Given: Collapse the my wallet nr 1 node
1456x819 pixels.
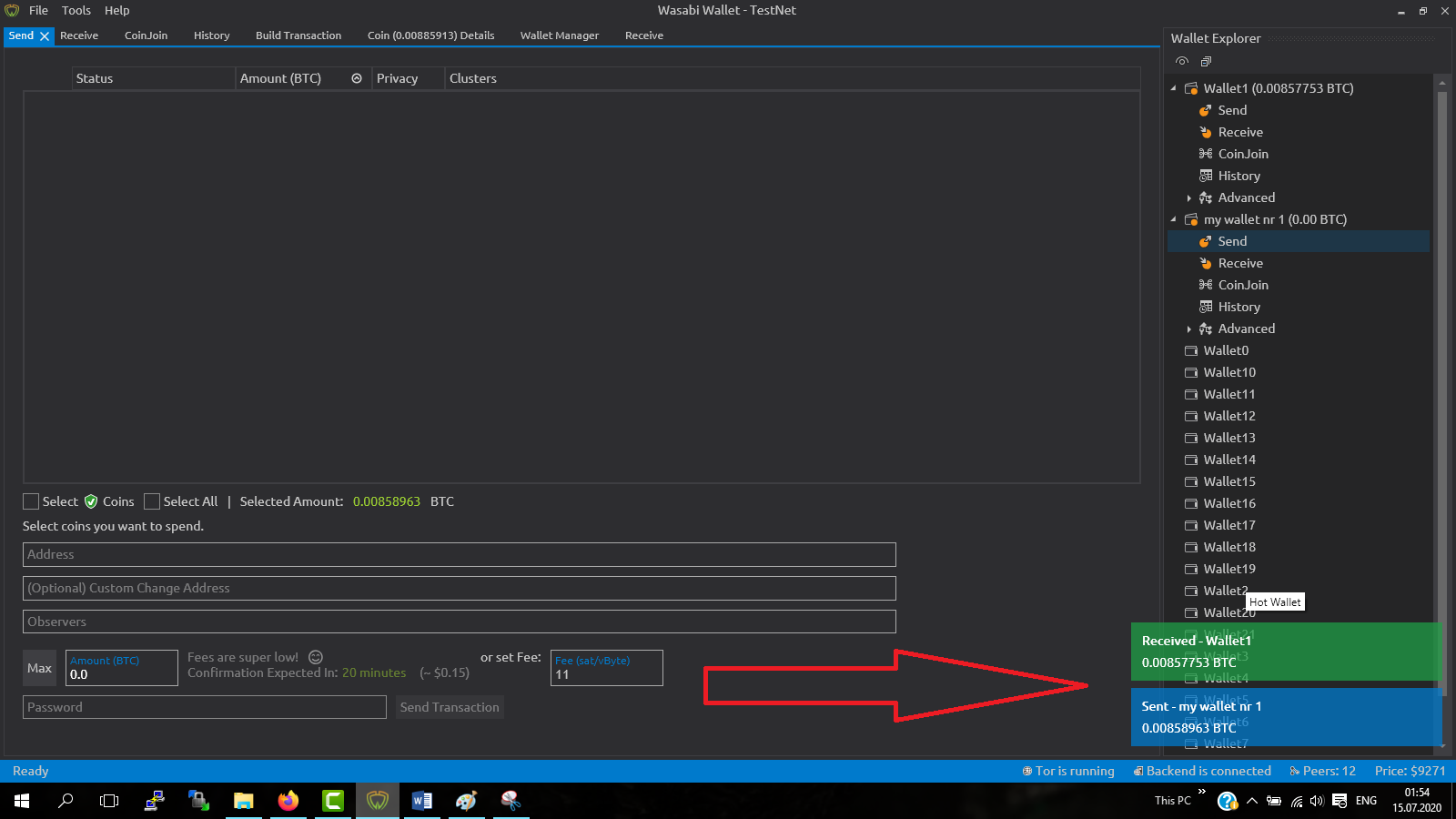Looking at the screenshot, I should click(1173, 219).
